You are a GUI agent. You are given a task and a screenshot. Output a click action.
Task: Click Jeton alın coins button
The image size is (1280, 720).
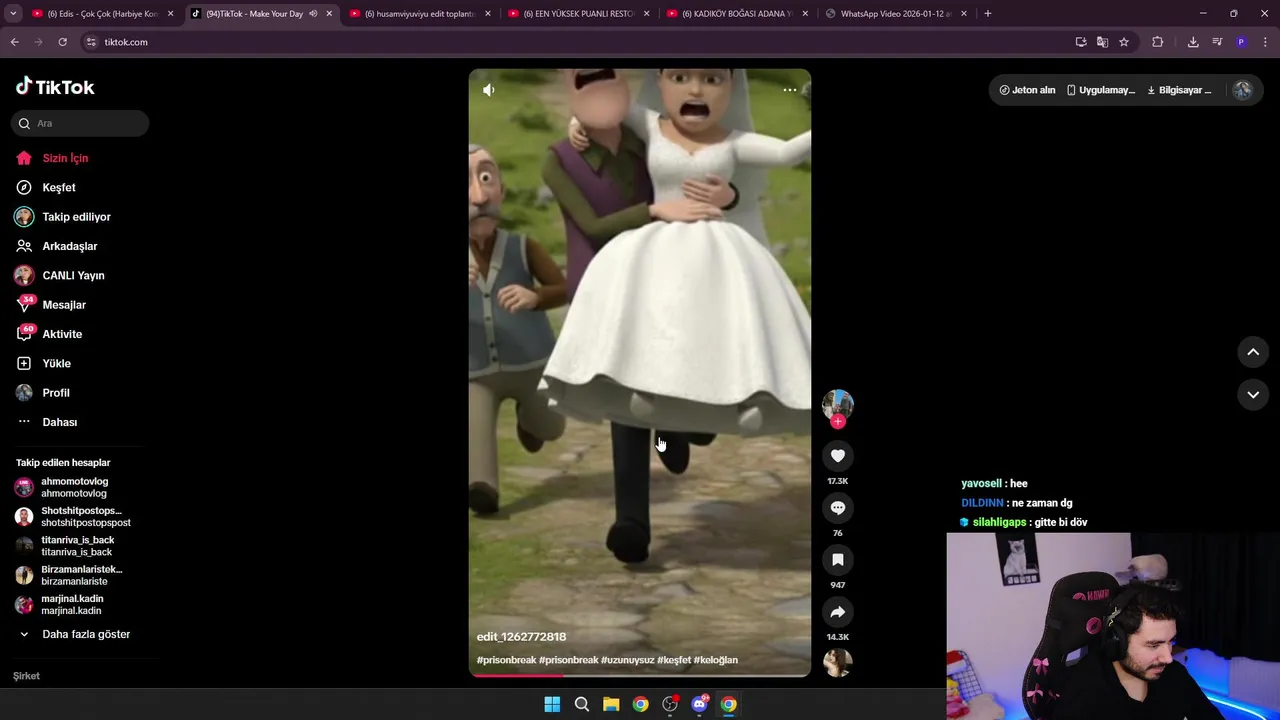click(x=1027, y=90)
